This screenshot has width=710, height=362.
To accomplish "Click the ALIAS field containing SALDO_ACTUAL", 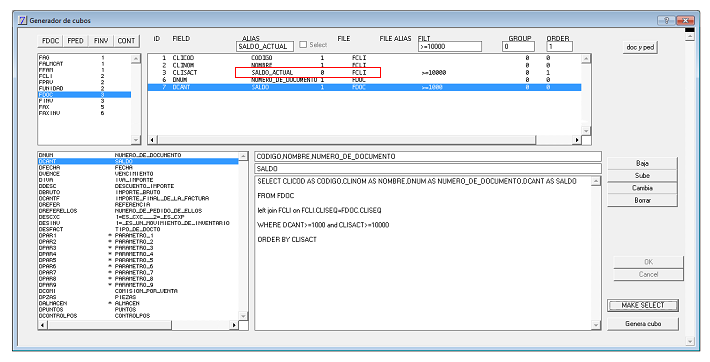I will [265, 46].
